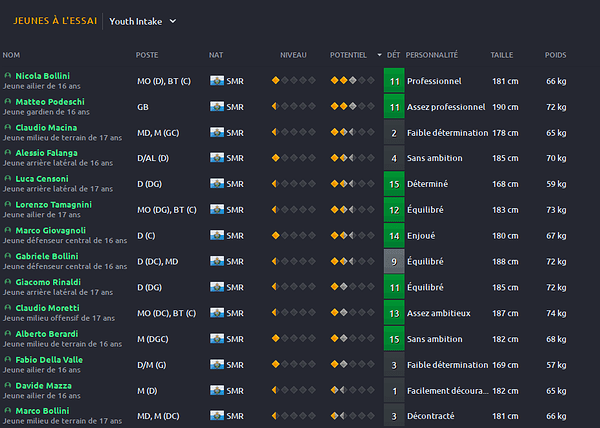The width and height of the screenshot is (600, 428).
Task: Click the San Marino flag in Giacomo Rinaldi's row
Action: tap(217, 287)
